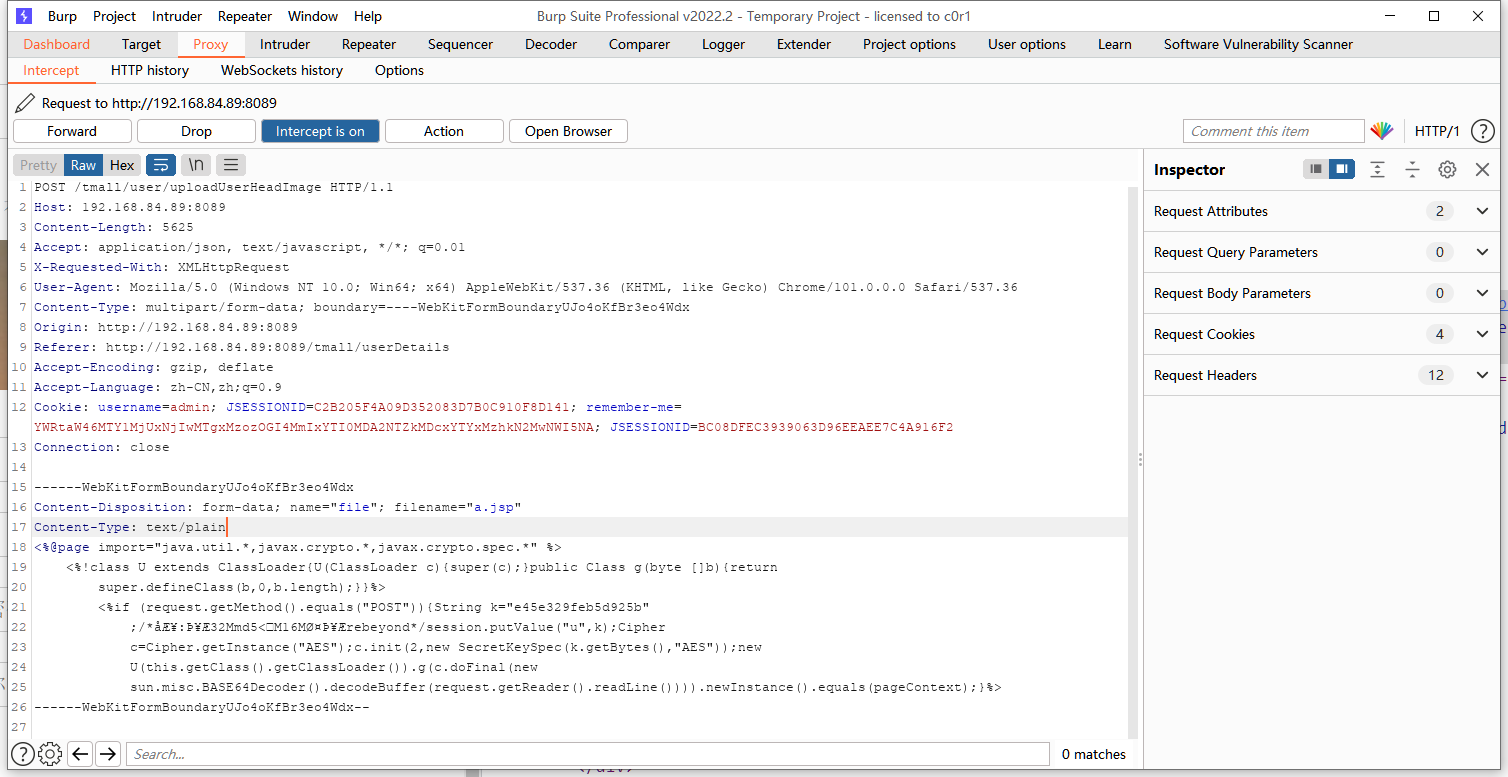Go to the previous search match
The height and width of the screenshot is (777, 1508).
[80, 754]
